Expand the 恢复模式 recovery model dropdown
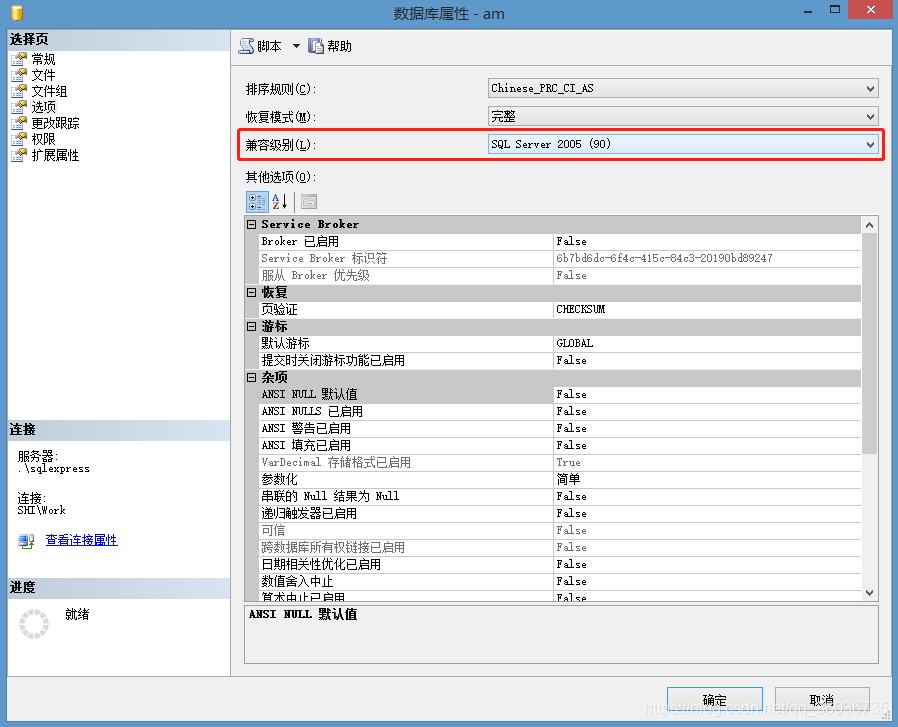 [870, 116]
